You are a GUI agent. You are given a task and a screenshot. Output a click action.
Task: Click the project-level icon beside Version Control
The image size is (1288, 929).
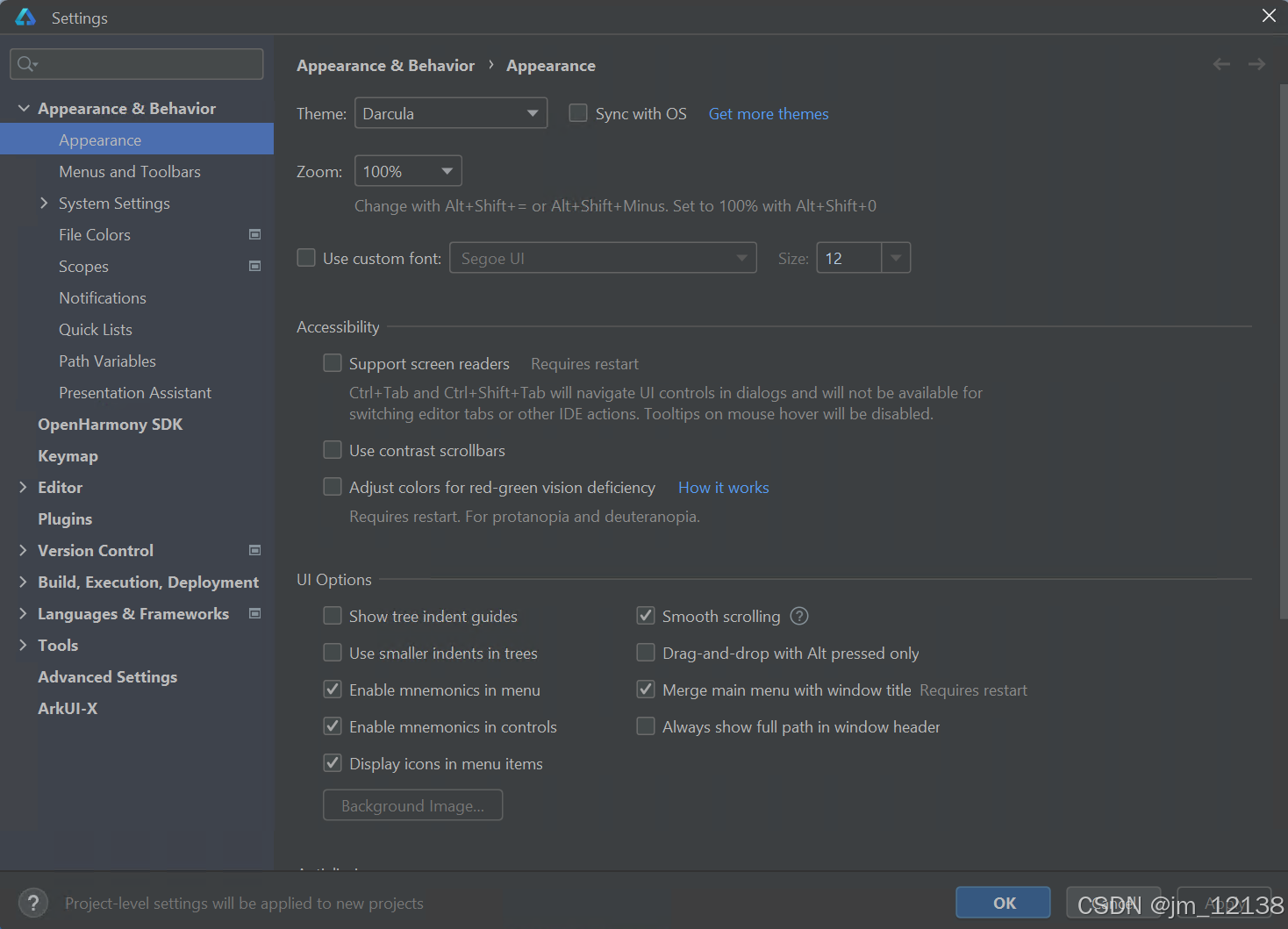point(255,550)
